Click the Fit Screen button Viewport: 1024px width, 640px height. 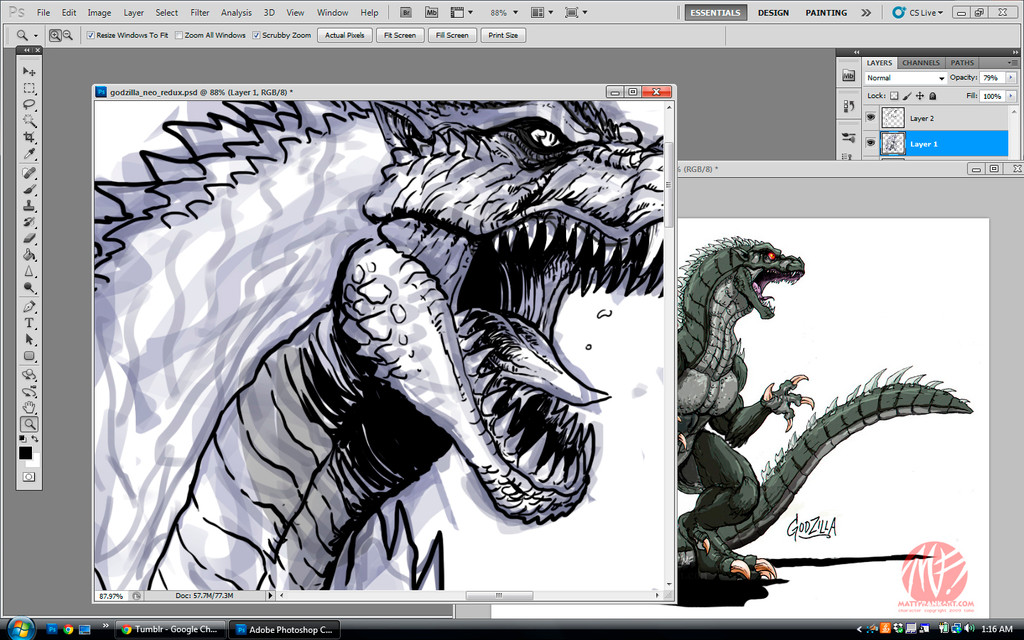coord(400,35)
